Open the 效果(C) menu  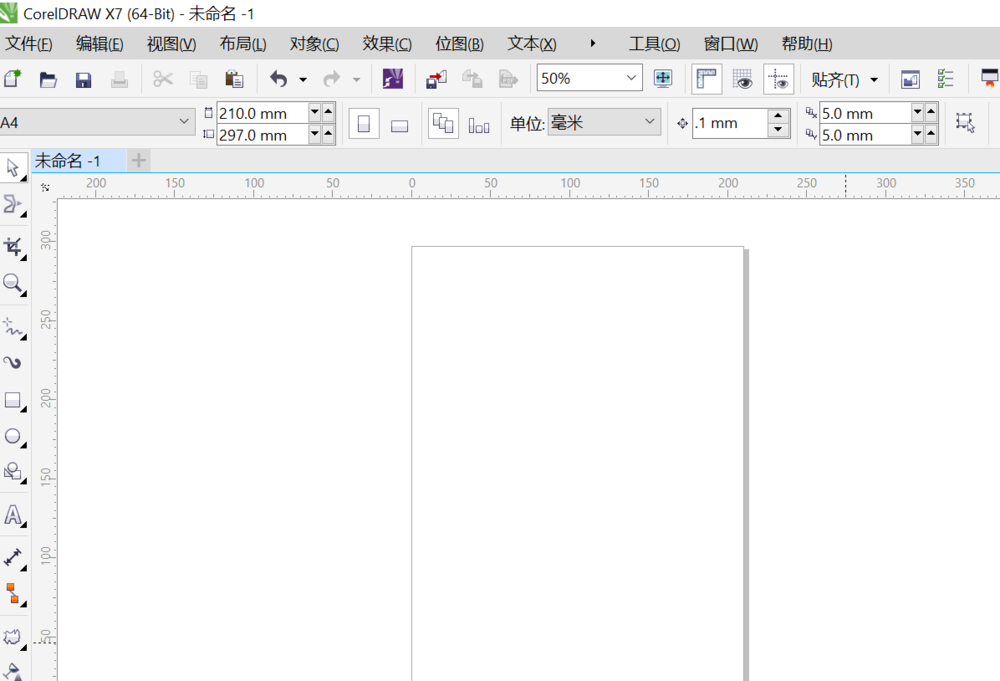[386, 44]
